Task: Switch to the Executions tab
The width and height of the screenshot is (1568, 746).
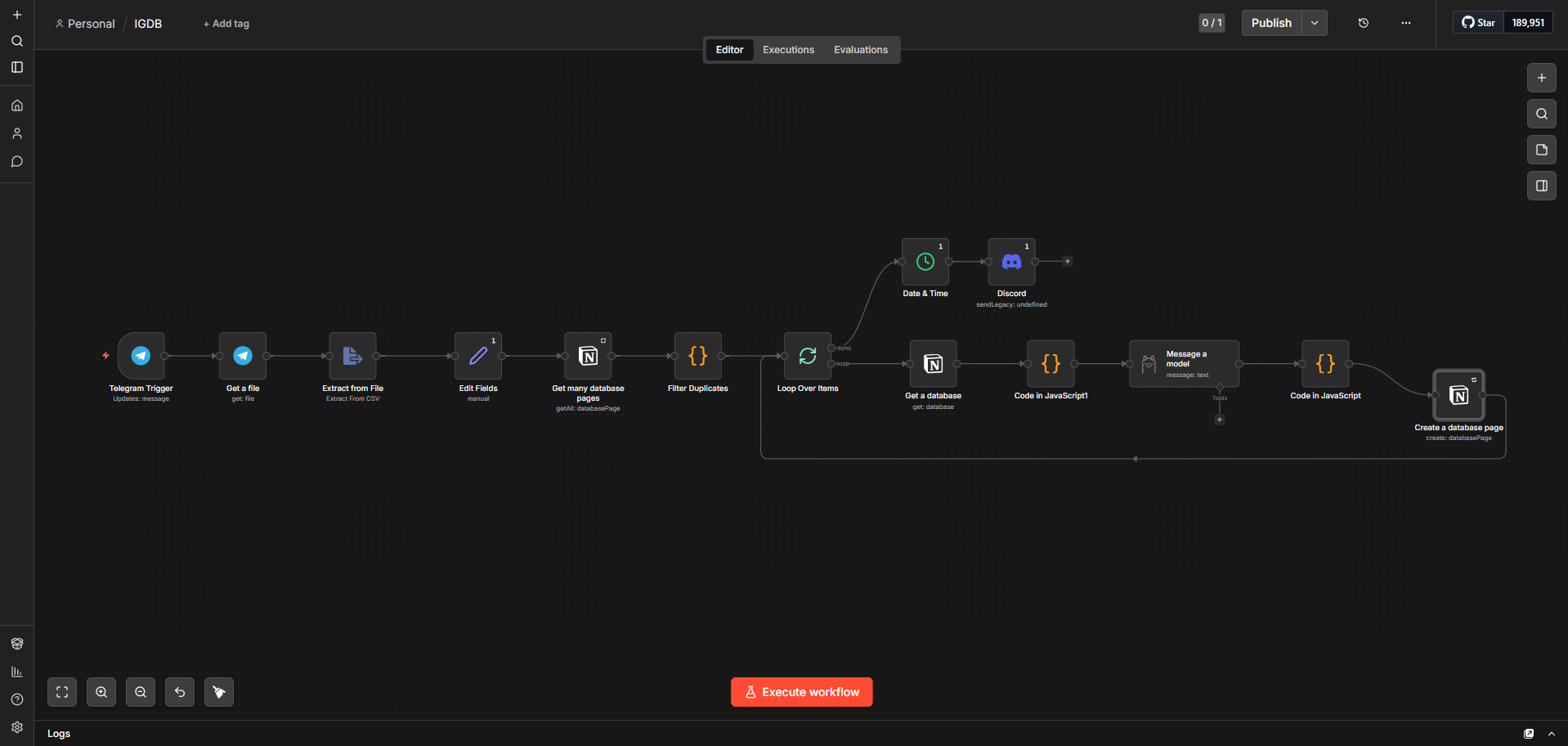Action: tap(788, 50)
